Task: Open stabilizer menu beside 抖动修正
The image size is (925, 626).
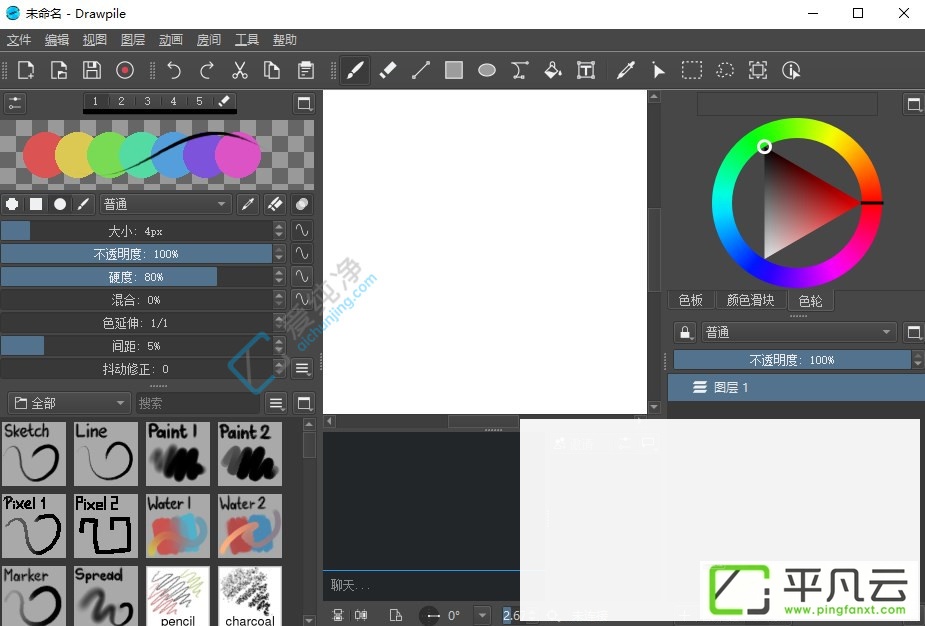Action: 302,369
